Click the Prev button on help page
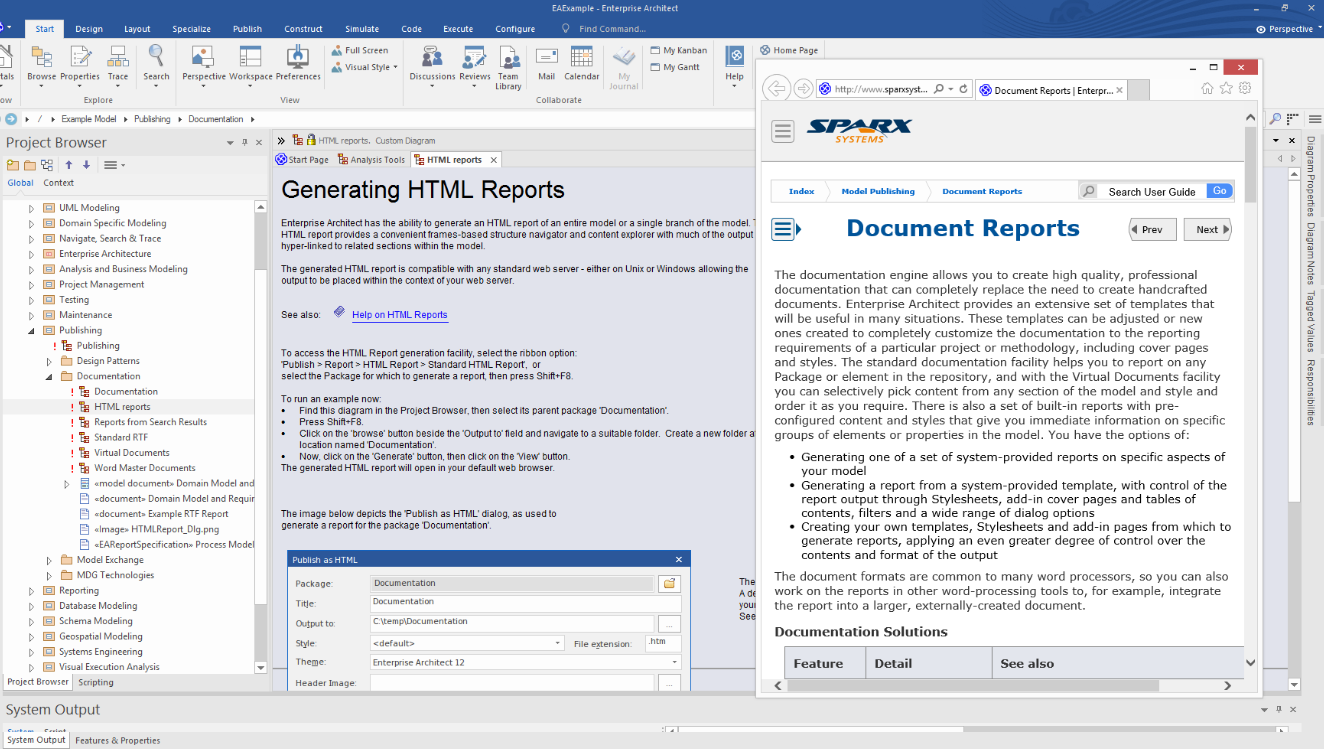This screenshot has width=1324, height=749. (x=1152, y=229)
